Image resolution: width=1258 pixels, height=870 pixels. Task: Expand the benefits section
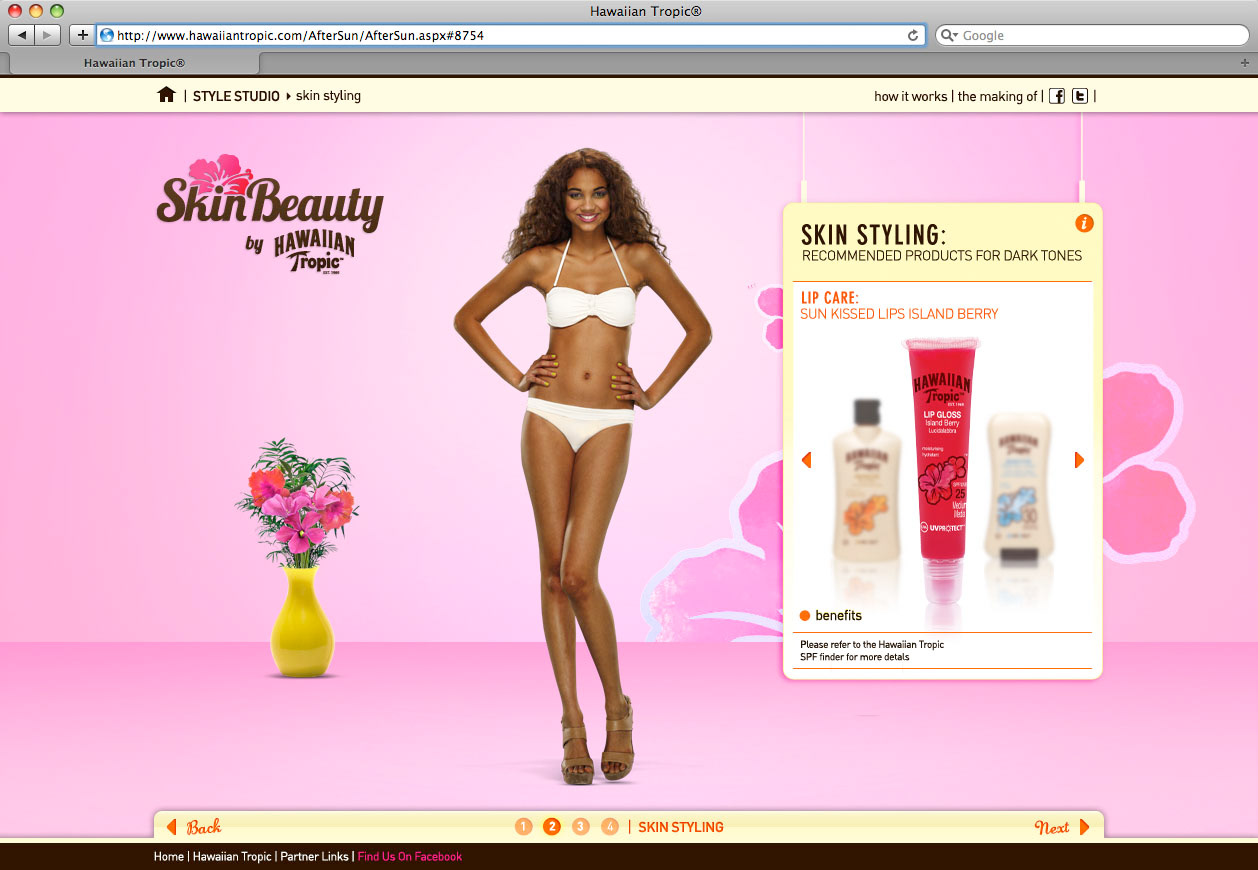pos(831,615)
